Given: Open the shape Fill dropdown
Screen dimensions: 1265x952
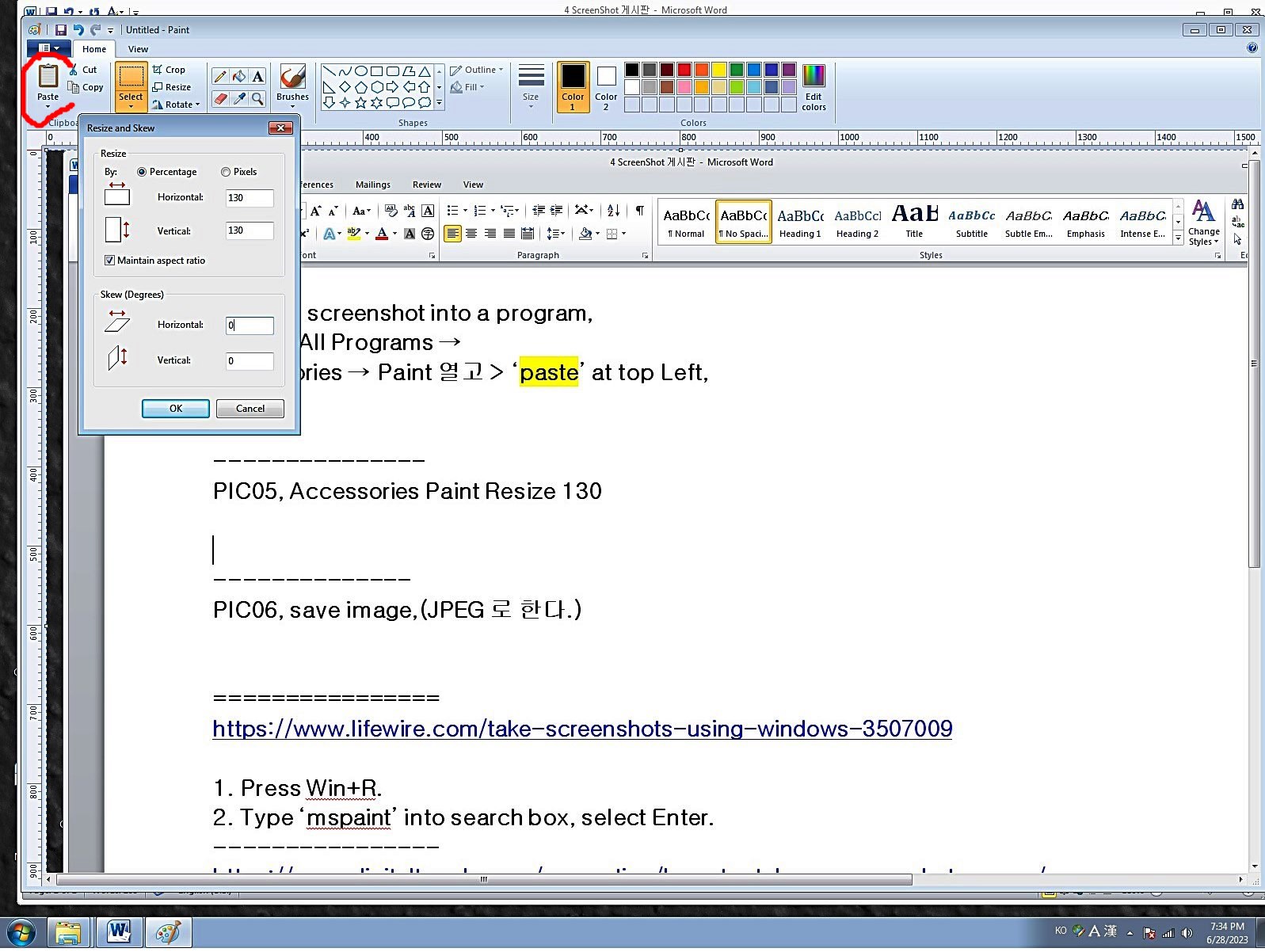Looking at the screenshot, I should [x=468, y=87].
